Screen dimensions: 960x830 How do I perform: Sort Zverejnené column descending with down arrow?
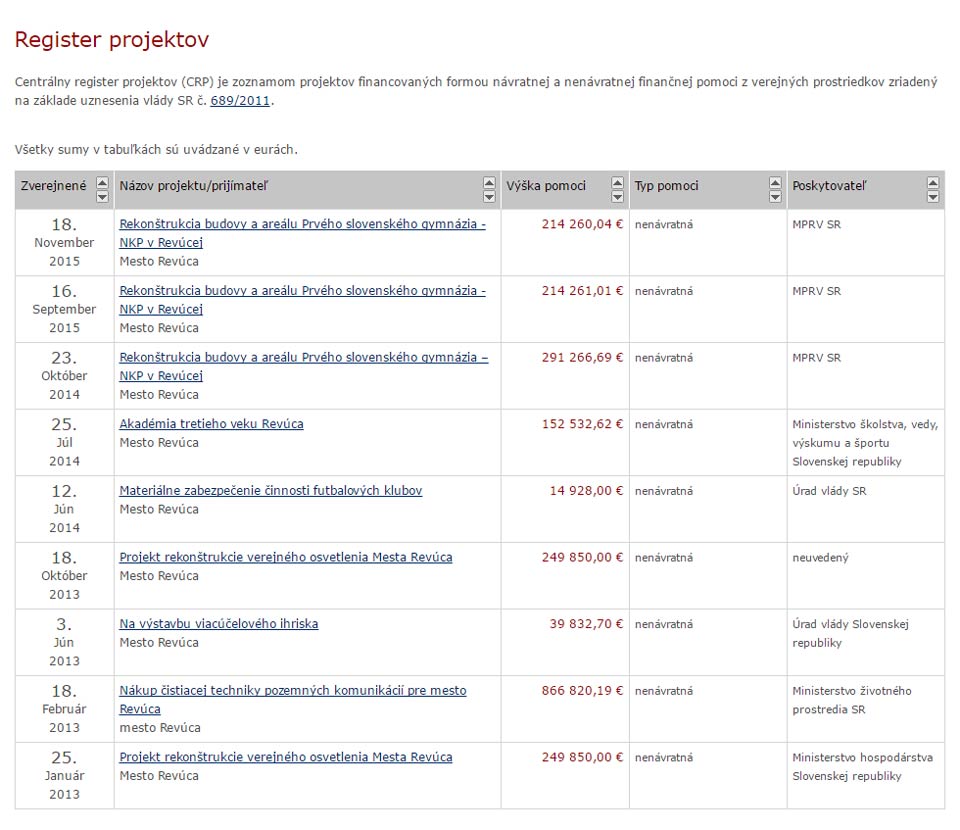pyautogui.click(x=102, y=197)
